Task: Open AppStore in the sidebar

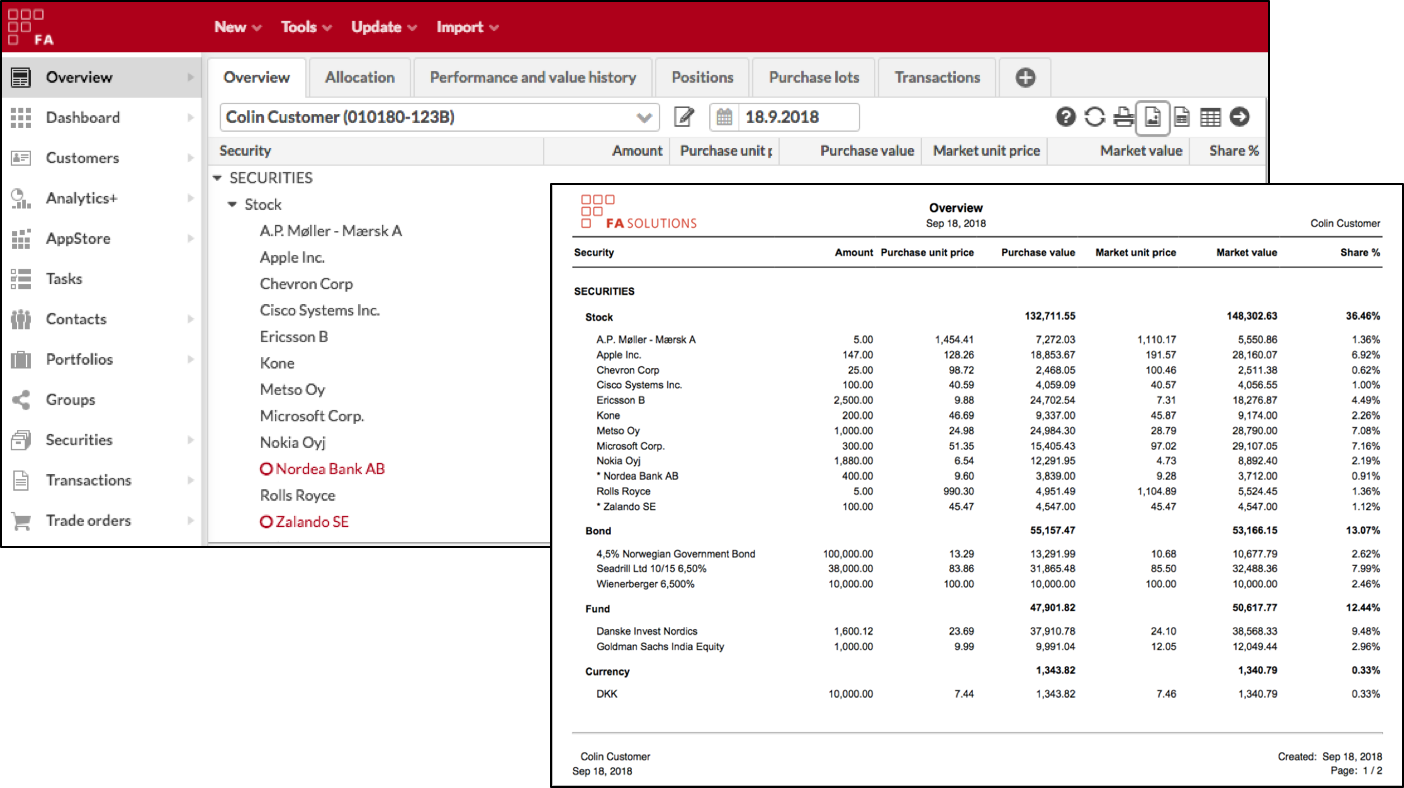Action: 78,238
